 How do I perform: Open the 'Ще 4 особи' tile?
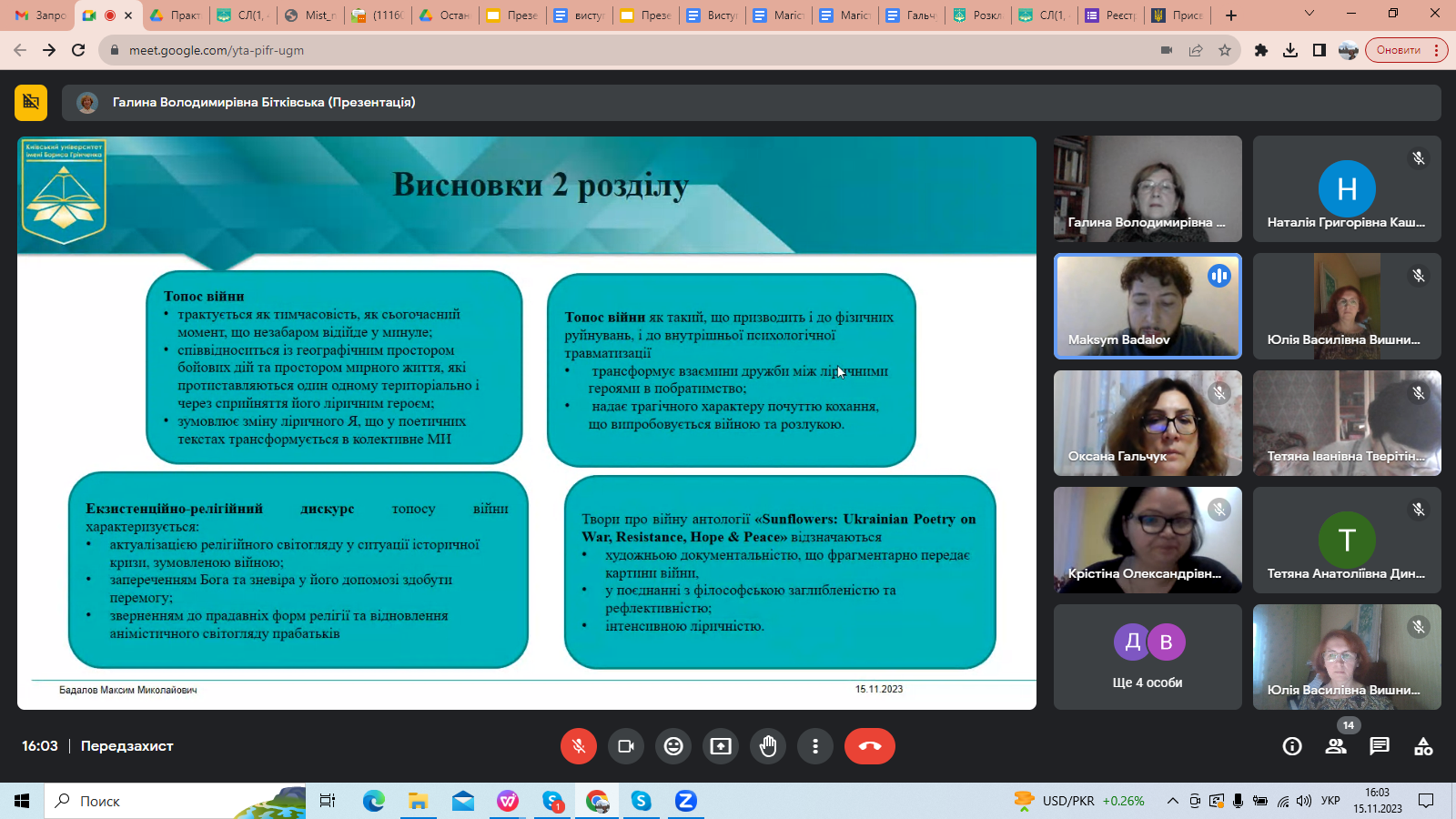[x=1147, y=657]
